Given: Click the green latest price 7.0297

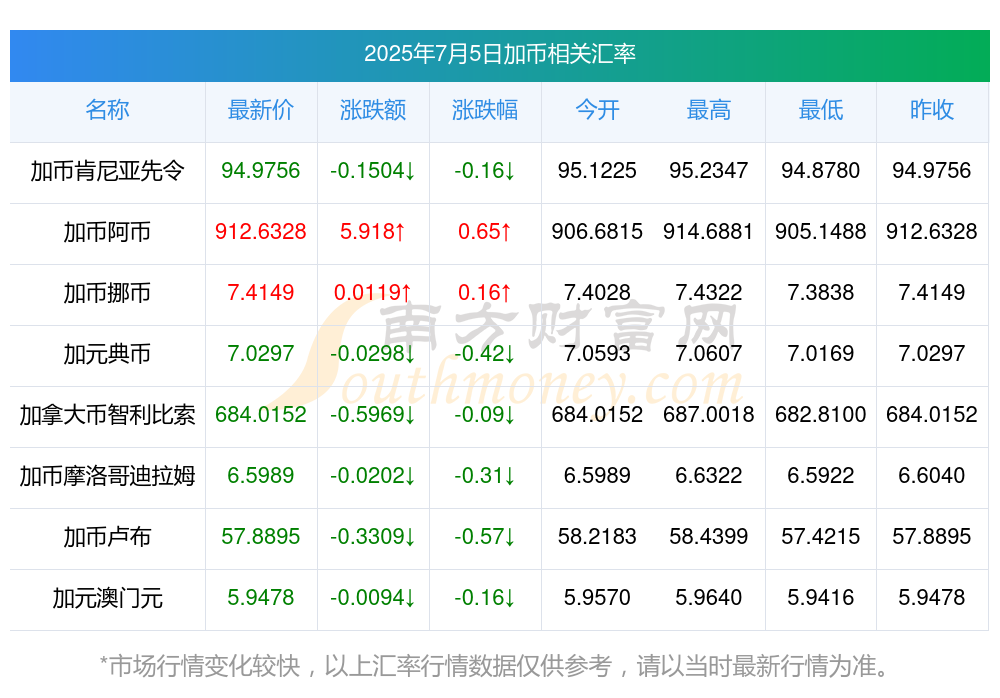Looking at the screenshot, I should pyautogui.click(x=260, y=353).
